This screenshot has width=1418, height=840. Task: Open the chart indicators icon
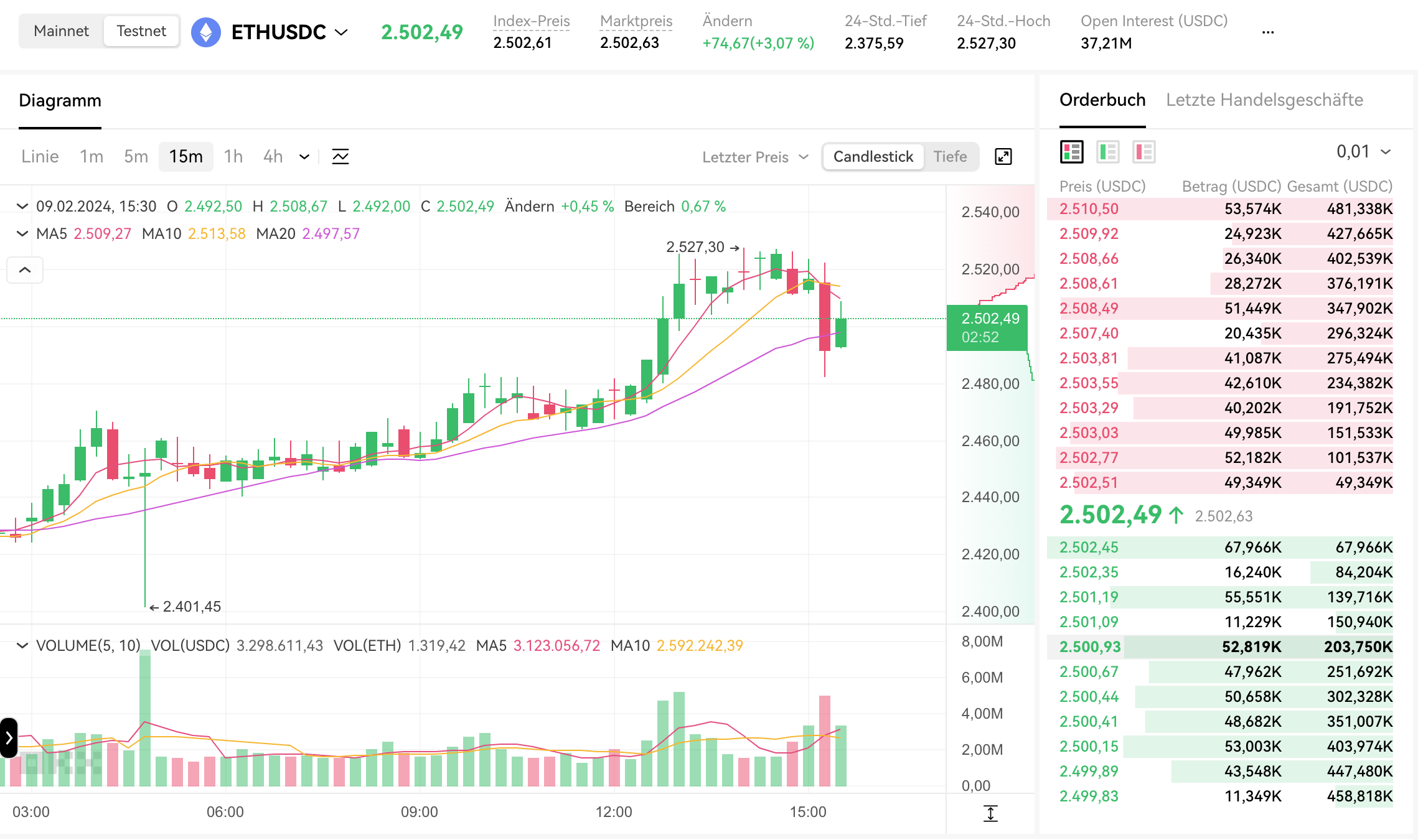coord(340,157)
